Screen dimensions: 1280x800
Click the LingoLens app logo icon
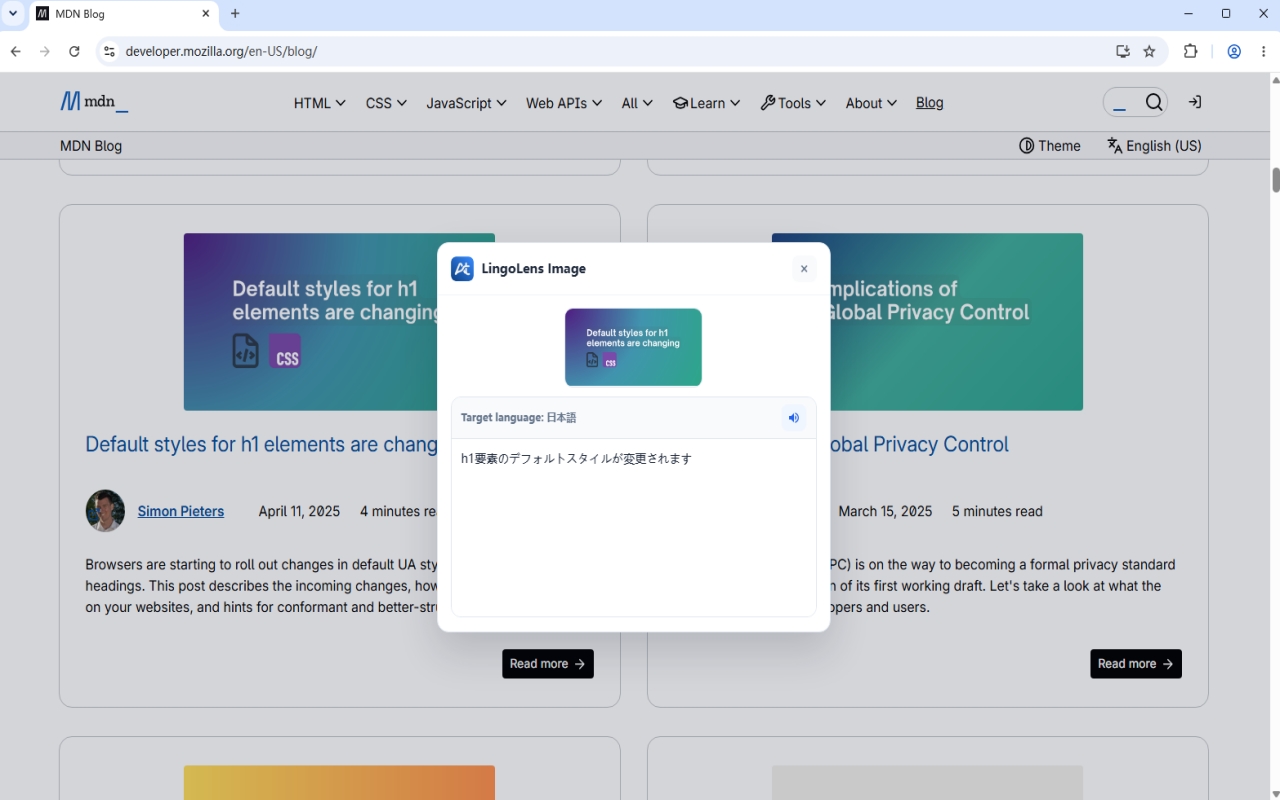click(x=462, y=269)
